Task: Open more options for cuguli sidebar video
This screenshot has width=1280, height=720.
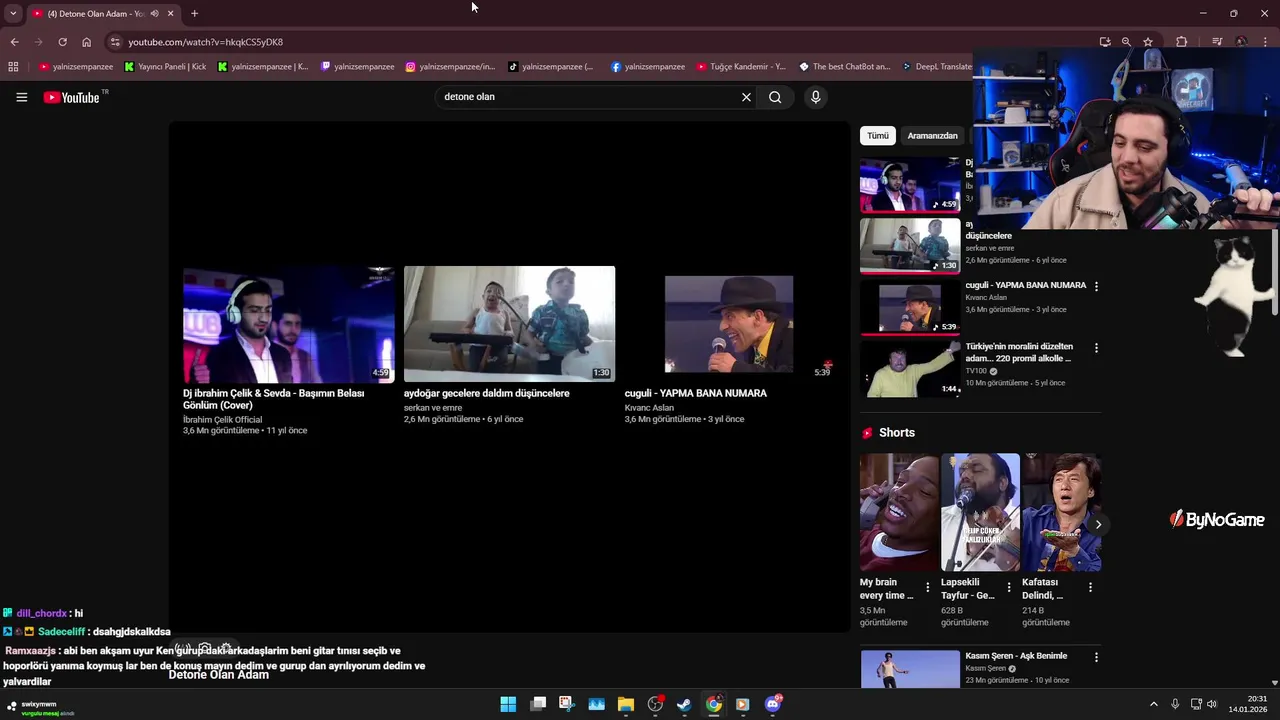Action: (1096, 286)
